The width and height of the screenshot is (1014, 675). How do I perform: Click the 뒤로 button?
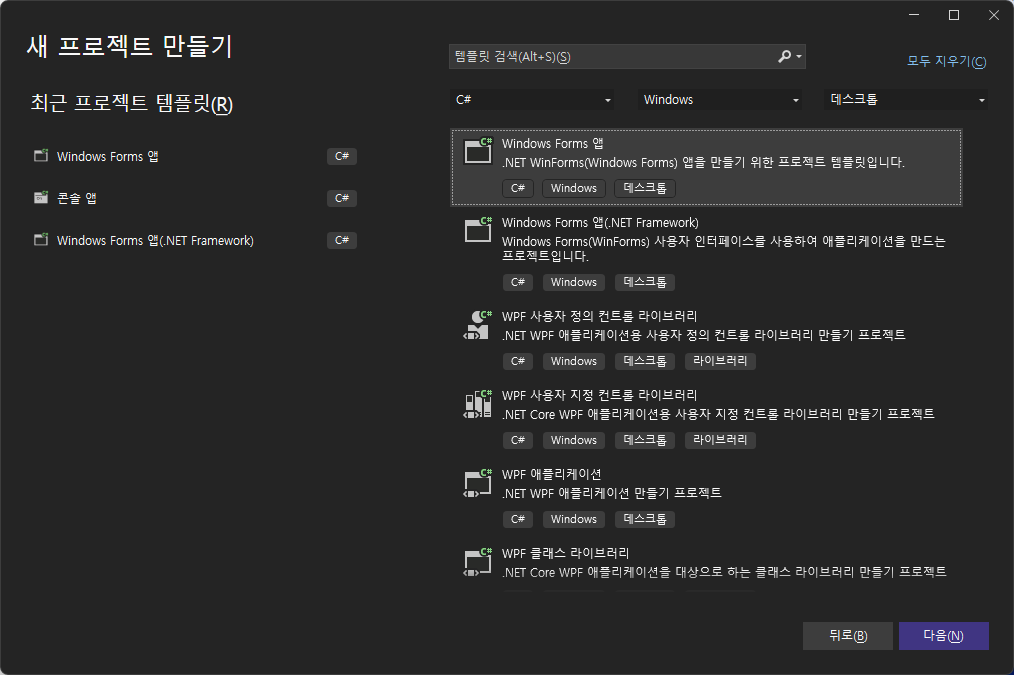point(848,636)
